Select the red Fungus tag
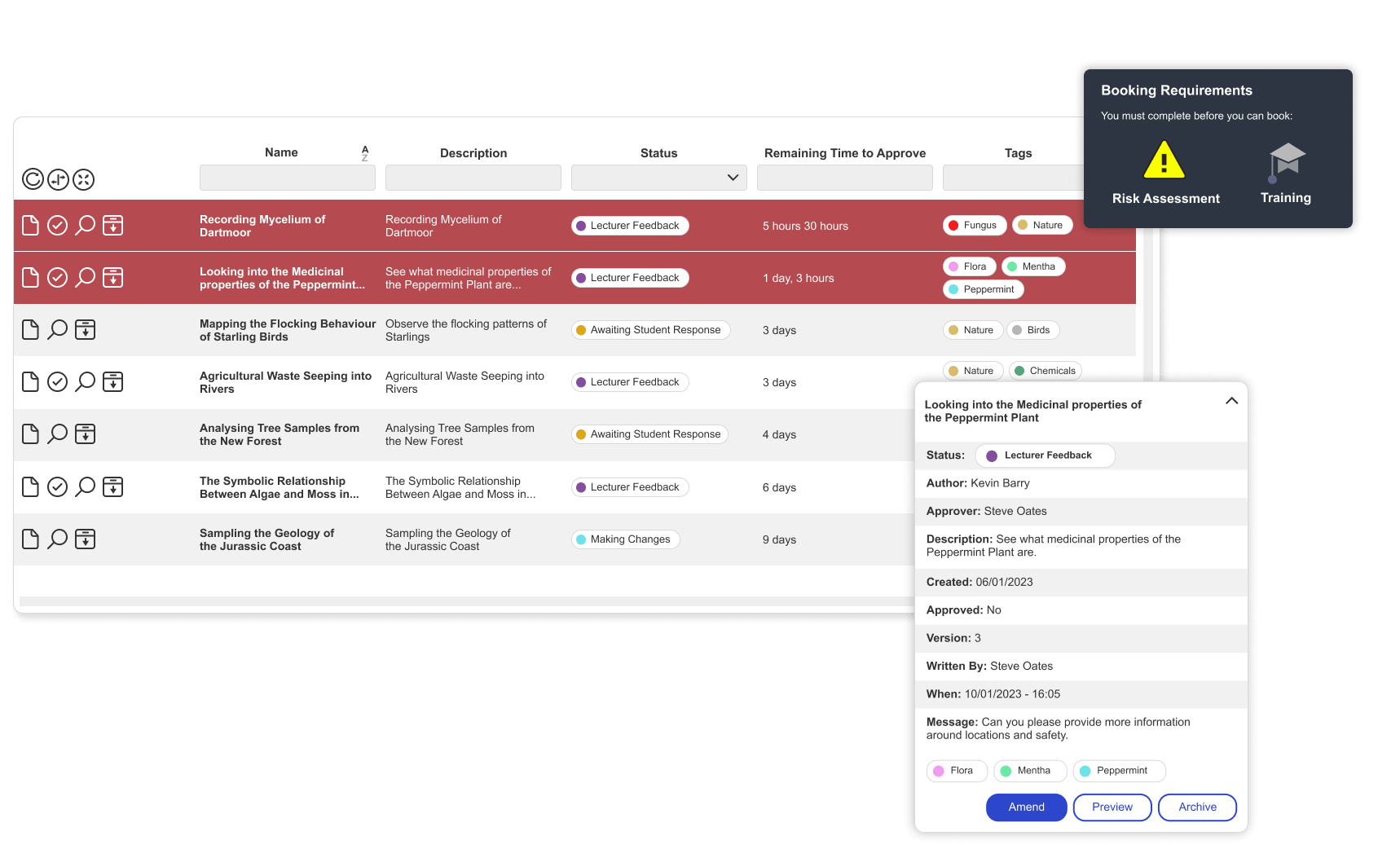The image size is (1400, 845). (x=975, y=226)
